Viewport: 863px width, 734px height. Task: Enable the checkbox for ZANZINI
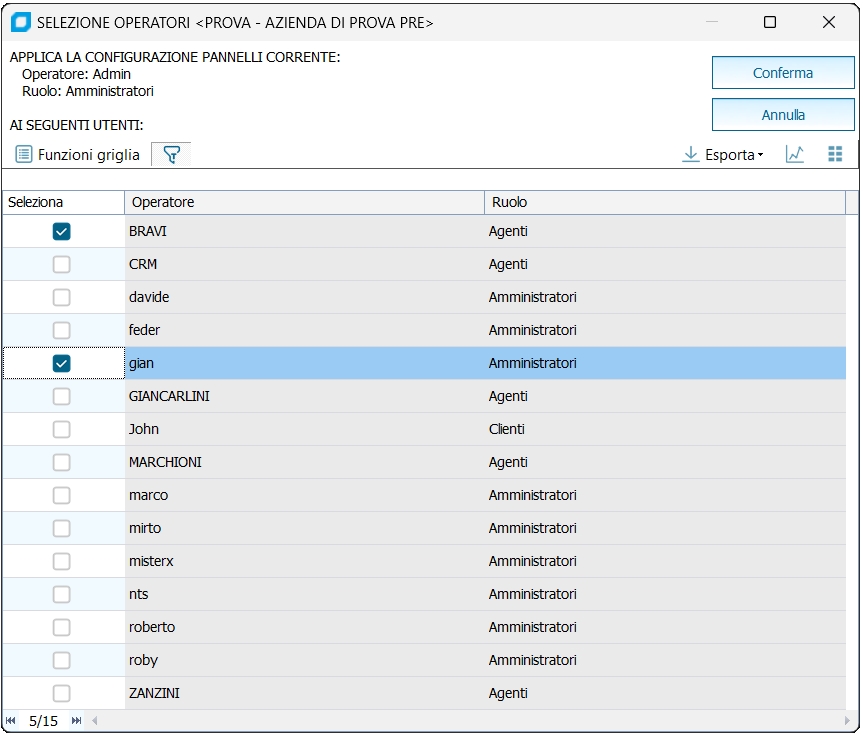coord(62,694)
